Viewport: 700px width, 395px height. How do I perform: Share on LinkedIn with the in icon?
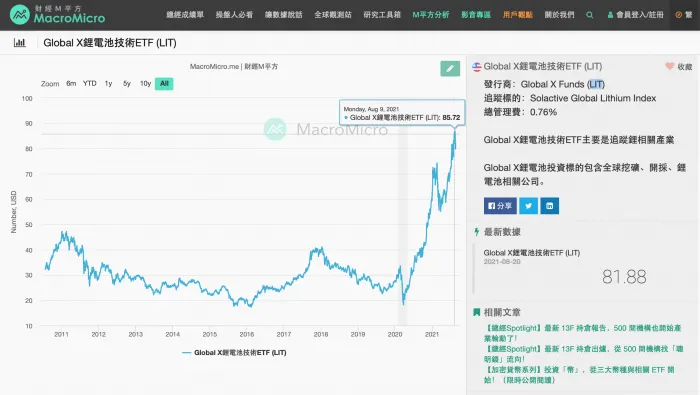[x=550, y=206]
